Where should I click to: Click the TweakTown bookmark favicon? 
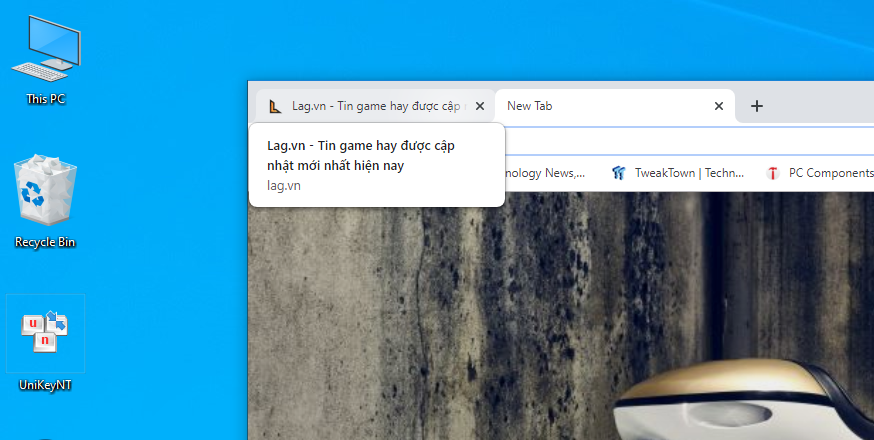pyautogui.click(x=618, y=173)
